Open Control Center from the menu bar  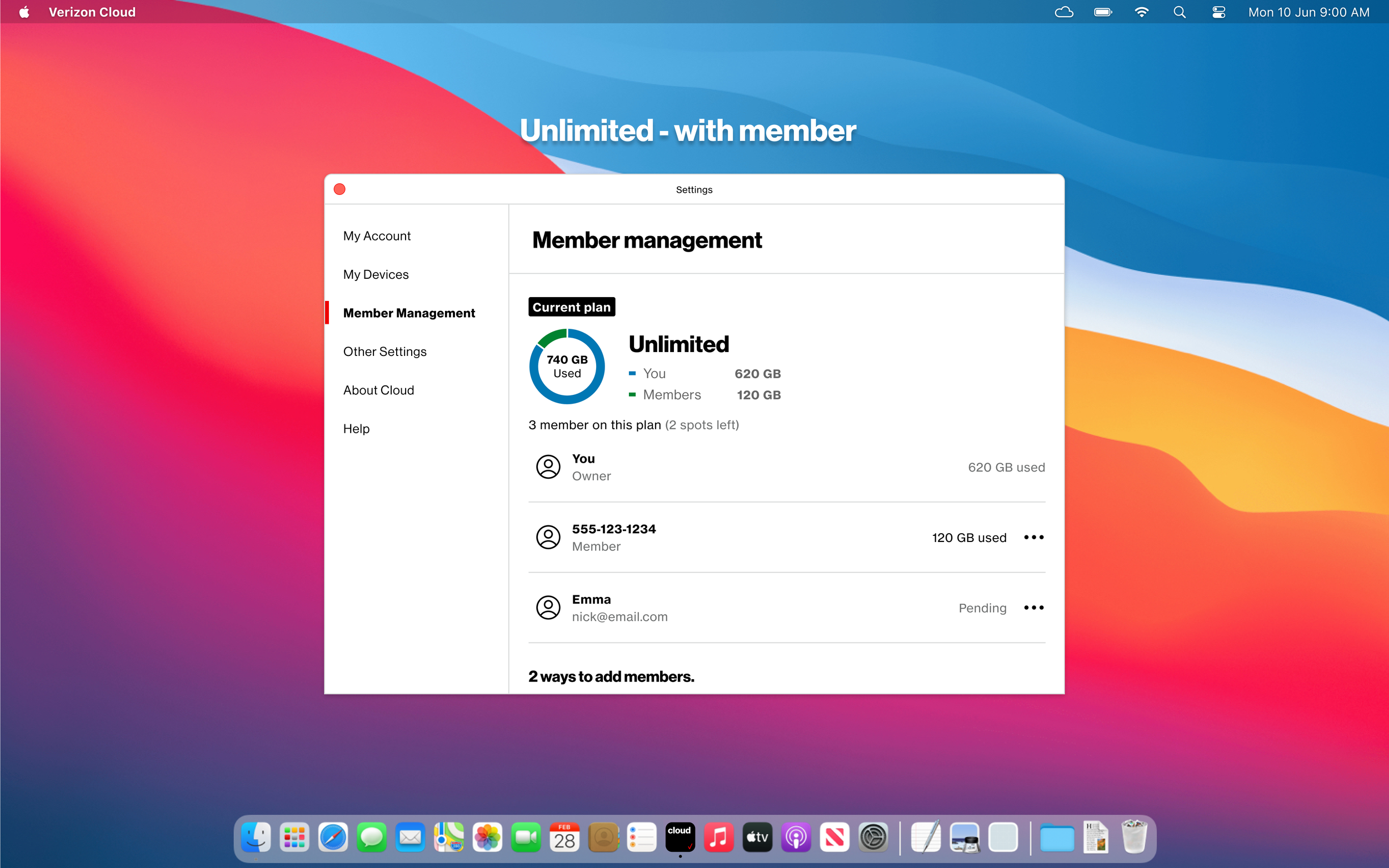pos(1218,12)
